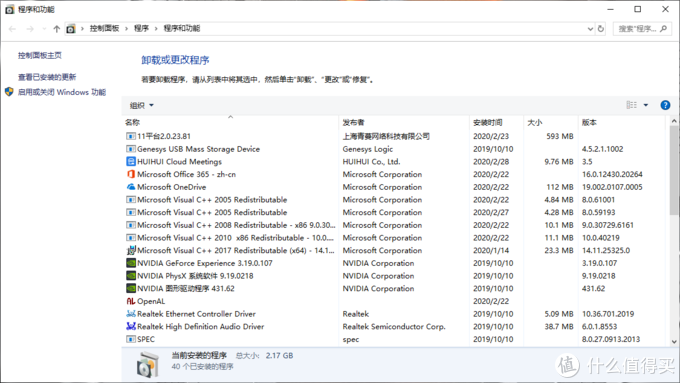
Task: Click version 10.36.701.2019
Action: (x=608, y=314)
